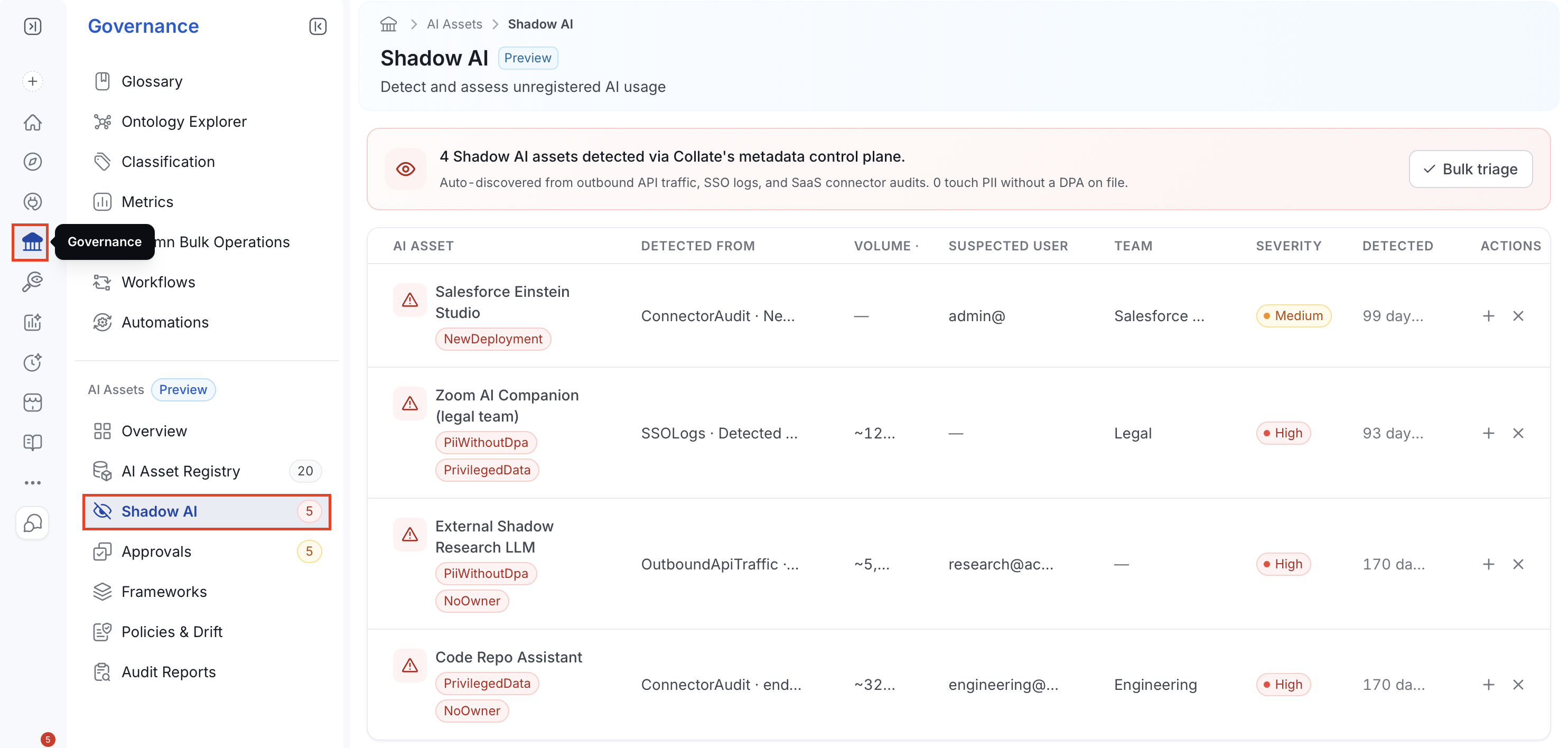The height and width of the screenshot is (748, 1568).
Task: Click the Medium severity badge
Action: tap(1293, 316)
